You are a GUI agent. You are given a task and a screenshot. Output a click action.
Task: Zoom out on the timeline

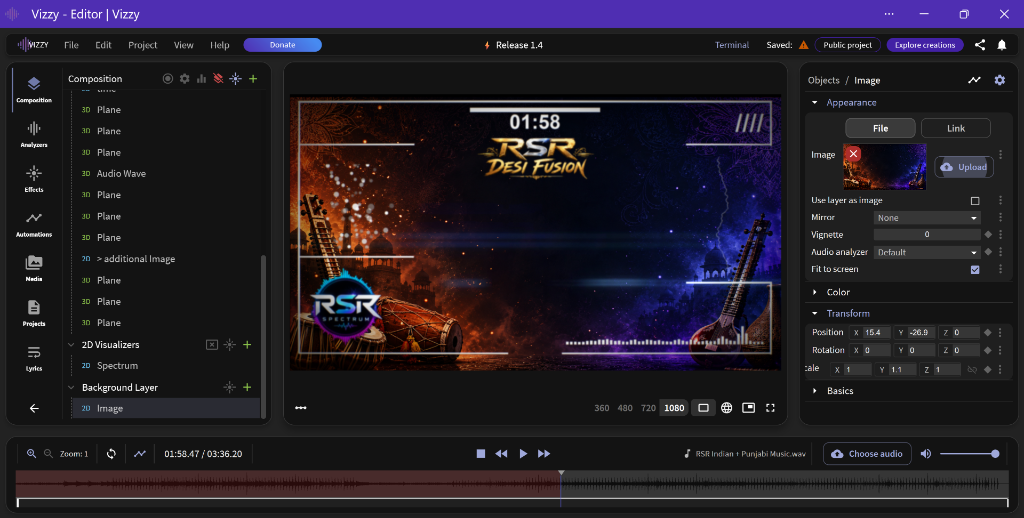[48, 453]
